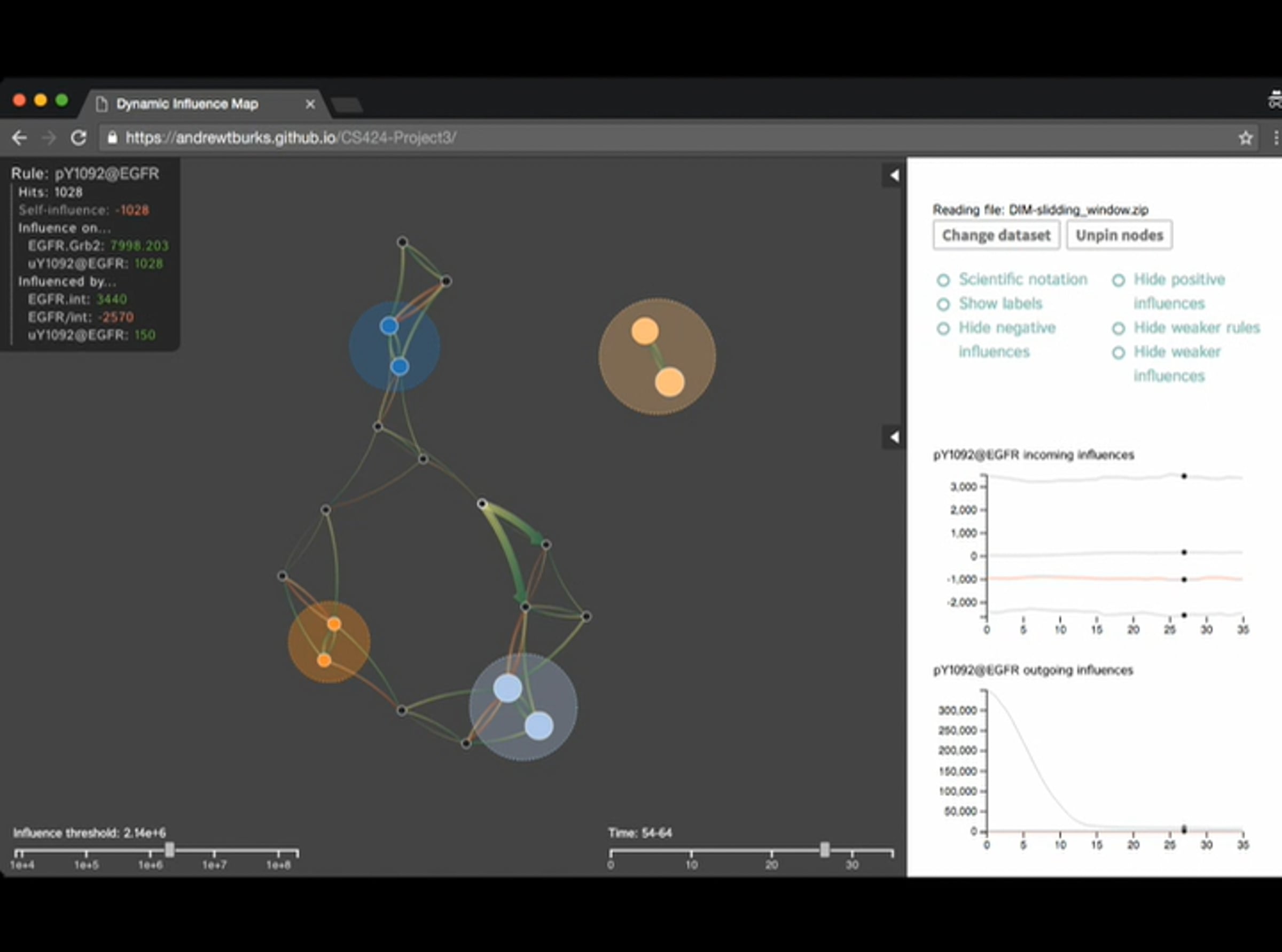Click the 'EGFR.int: 3440' entry
The height and width of the screenshot is (952, 1282).
(77, 300)
